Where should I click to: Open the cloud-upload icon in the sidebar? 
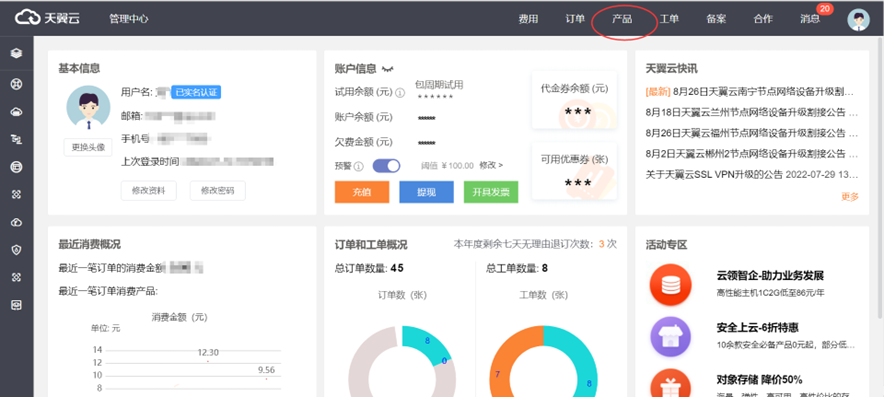pyautogui.click(x=16, y=222)
